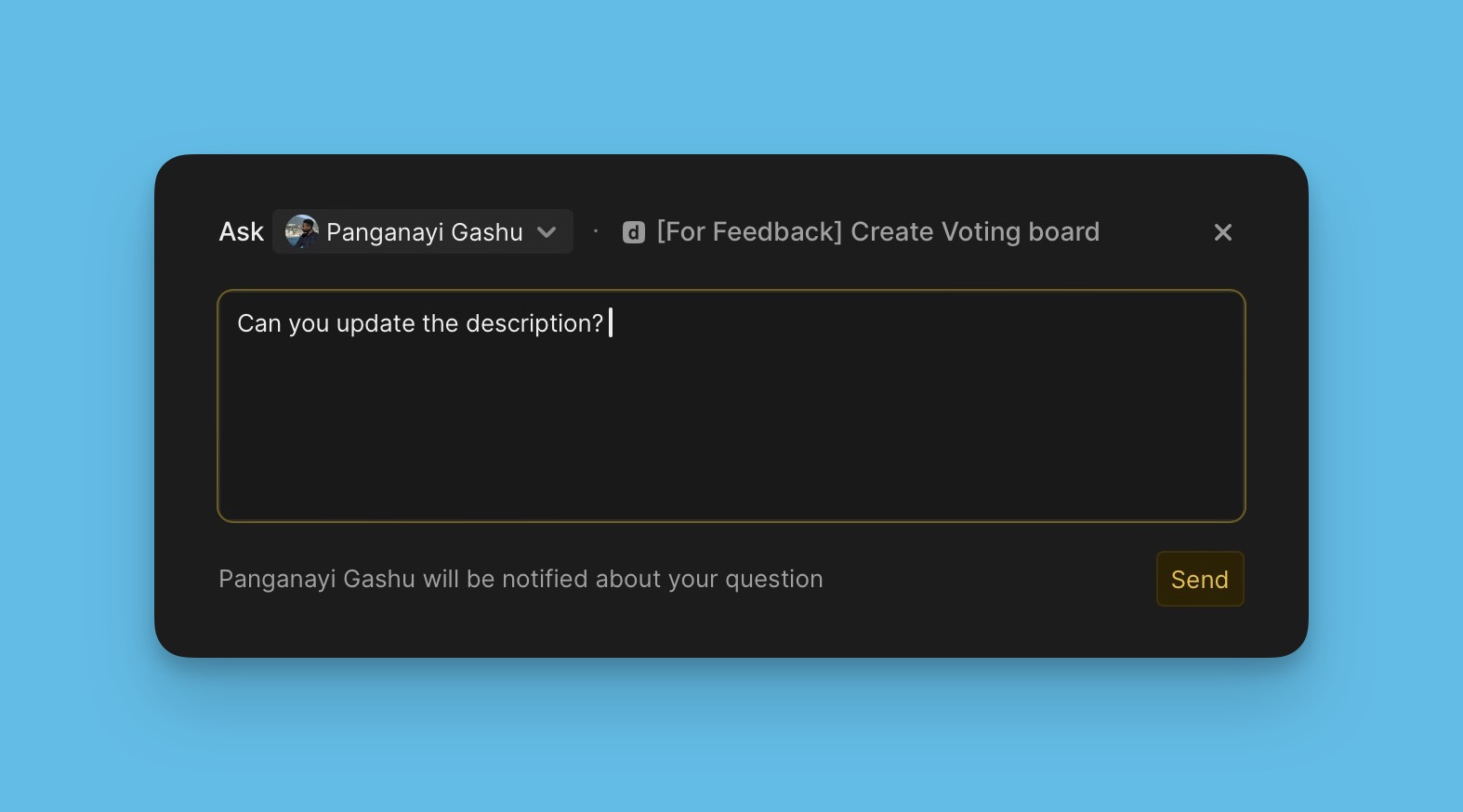Click Panganayi Gashu's avatar picture
The width and height of the screenshot is (1463, 812).
click(x=301, y=231)
